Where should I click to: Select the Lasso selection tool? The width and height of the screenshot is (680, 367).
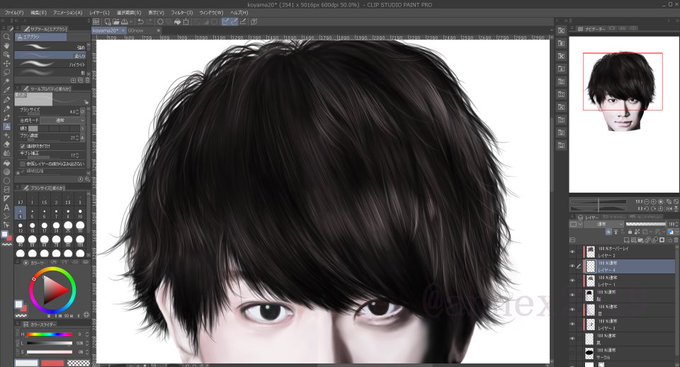click(7, 72)
